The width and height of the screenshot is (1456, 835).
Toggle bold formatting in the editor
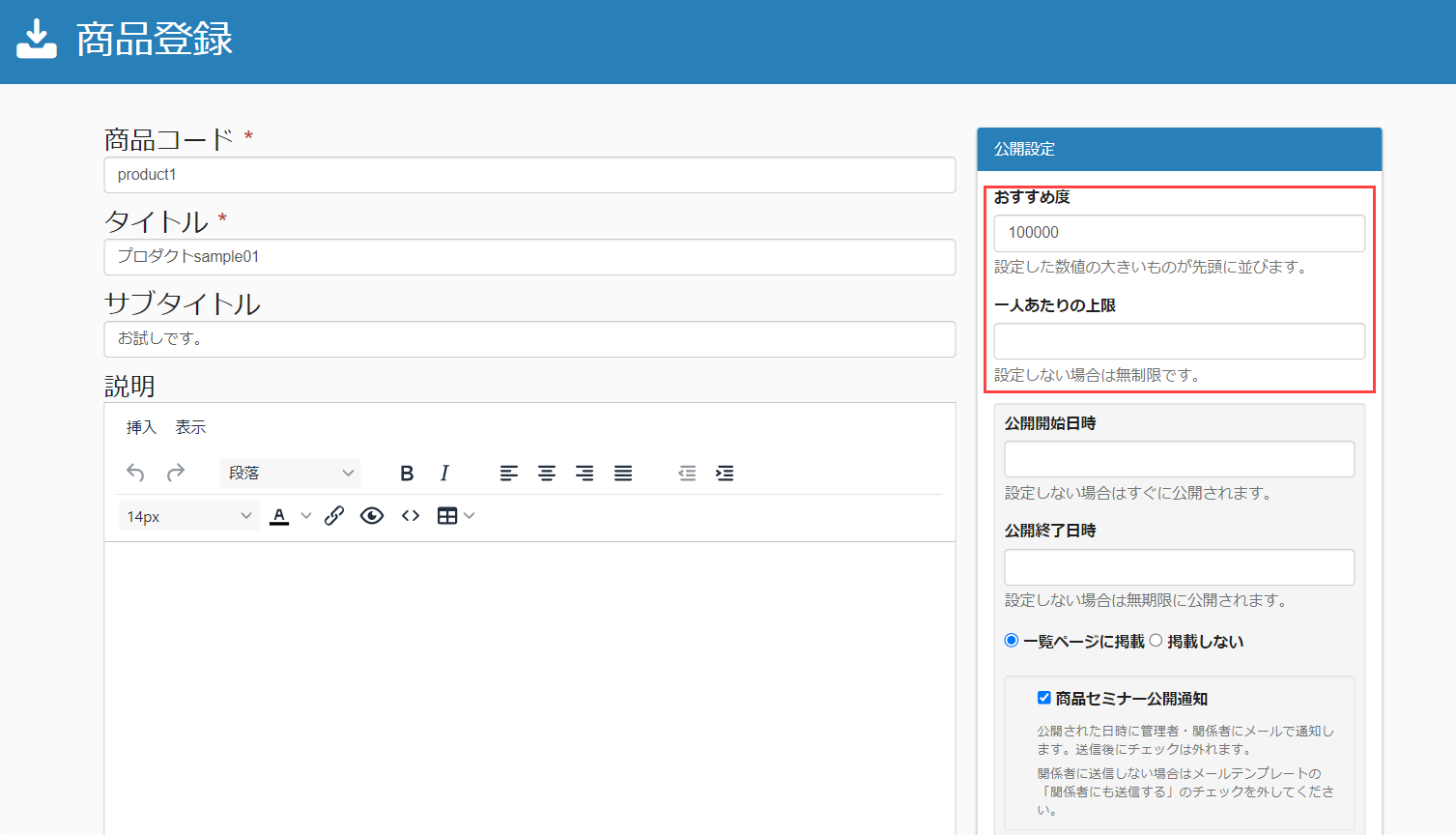coord(407,473)
